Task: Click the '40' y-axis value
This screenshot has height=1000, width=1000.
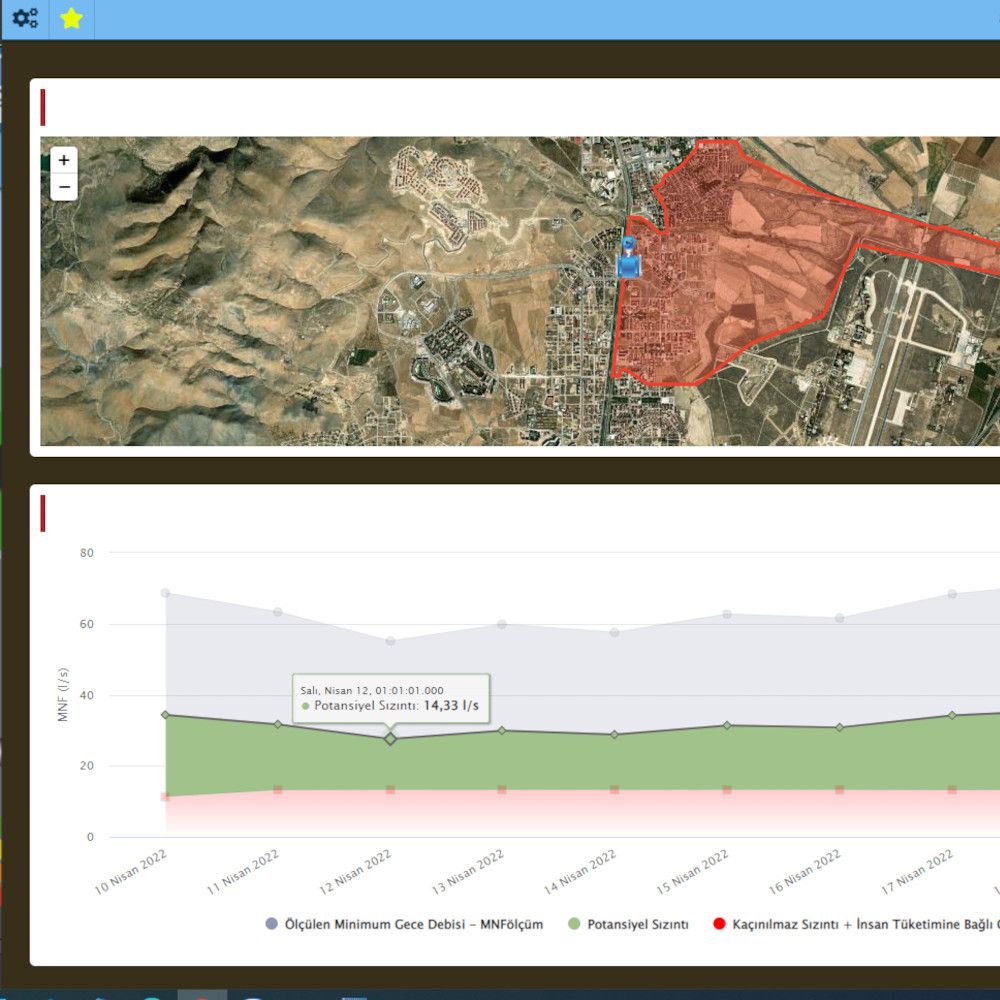Action: coord(87,695)
